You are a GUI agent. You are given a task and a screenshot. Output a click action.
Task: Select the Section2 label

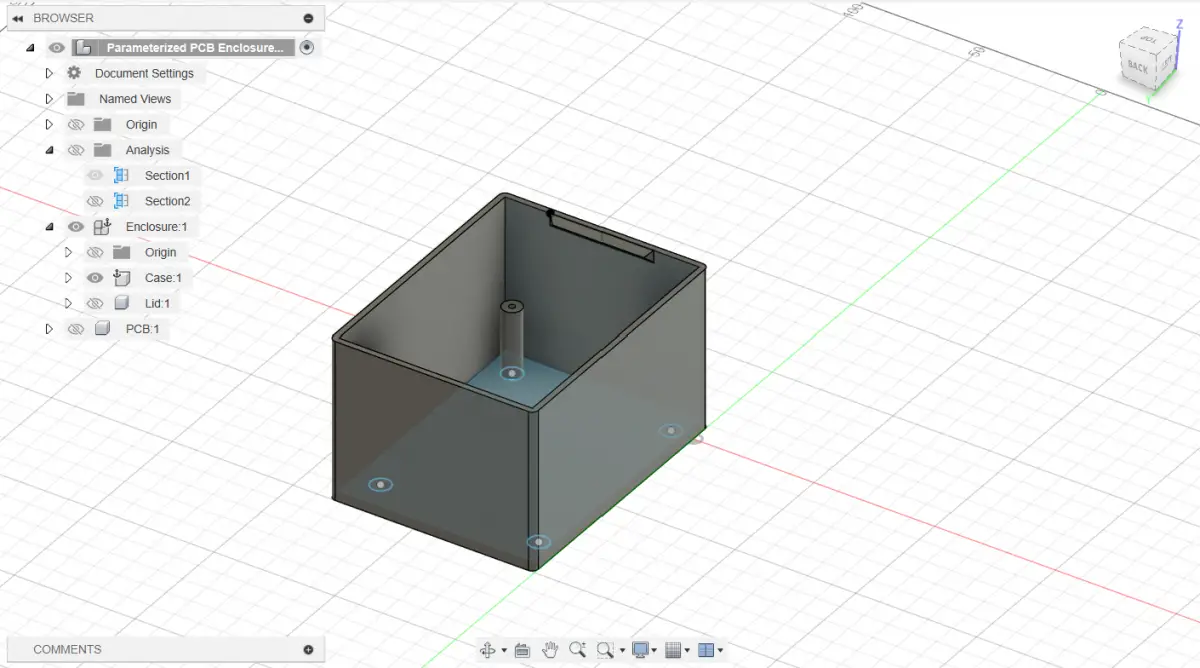pos(167,201)
